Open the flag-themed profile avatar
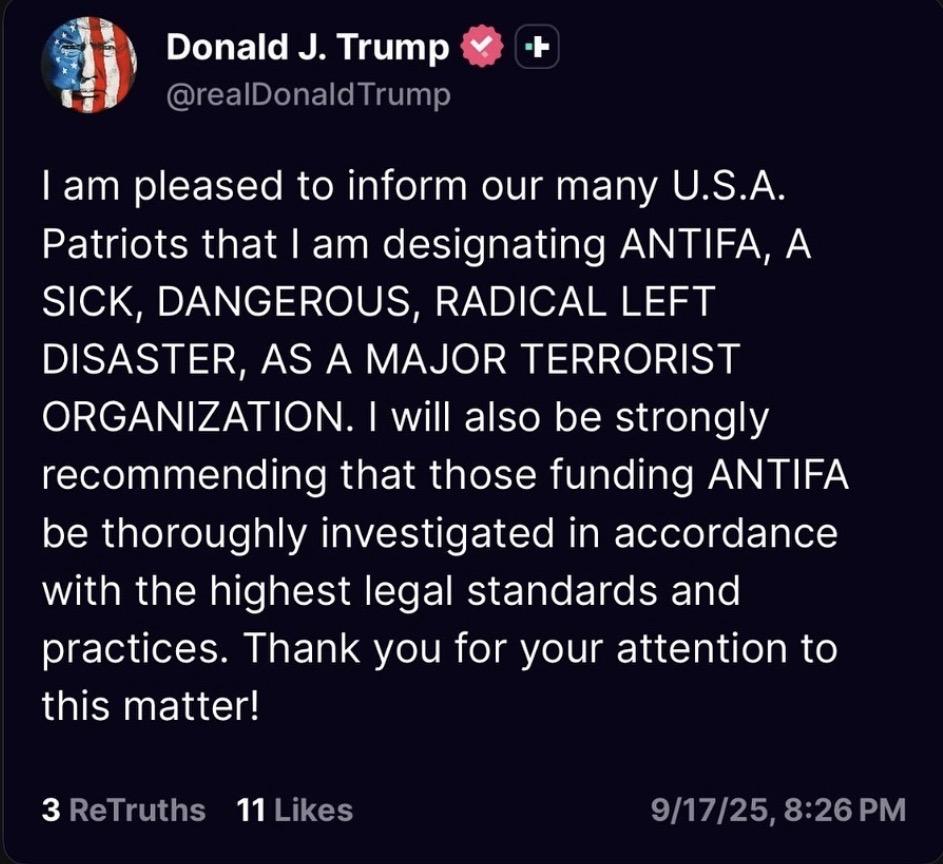 89,64
